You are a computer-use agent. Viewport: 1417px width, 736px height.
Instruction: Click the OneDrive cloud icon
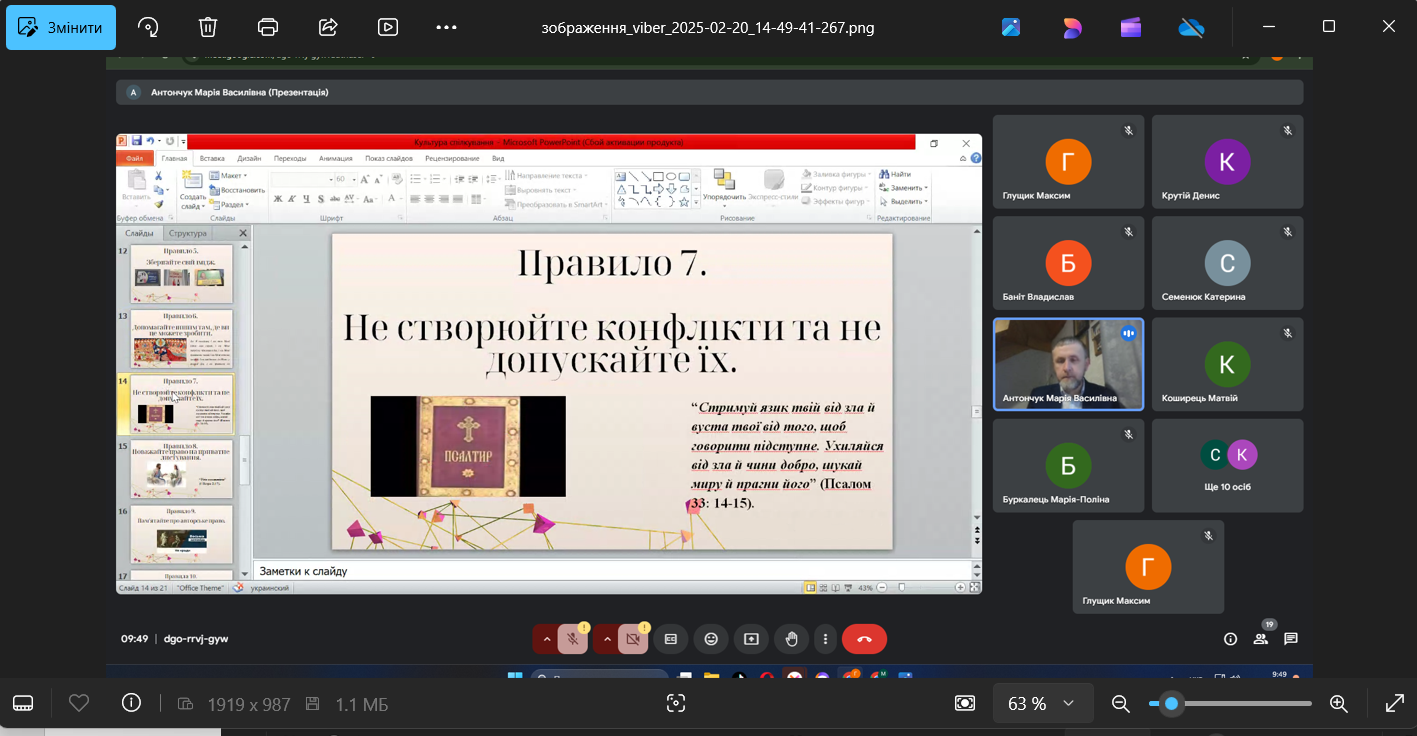[x=1191, y=27]
